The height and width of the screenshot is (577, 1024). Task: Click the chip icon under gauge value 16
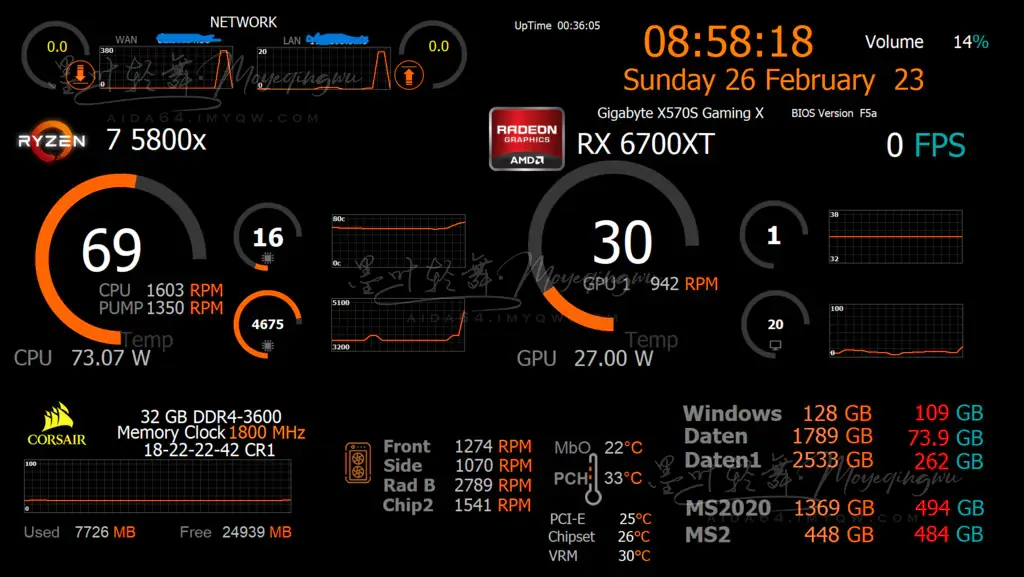266,260
